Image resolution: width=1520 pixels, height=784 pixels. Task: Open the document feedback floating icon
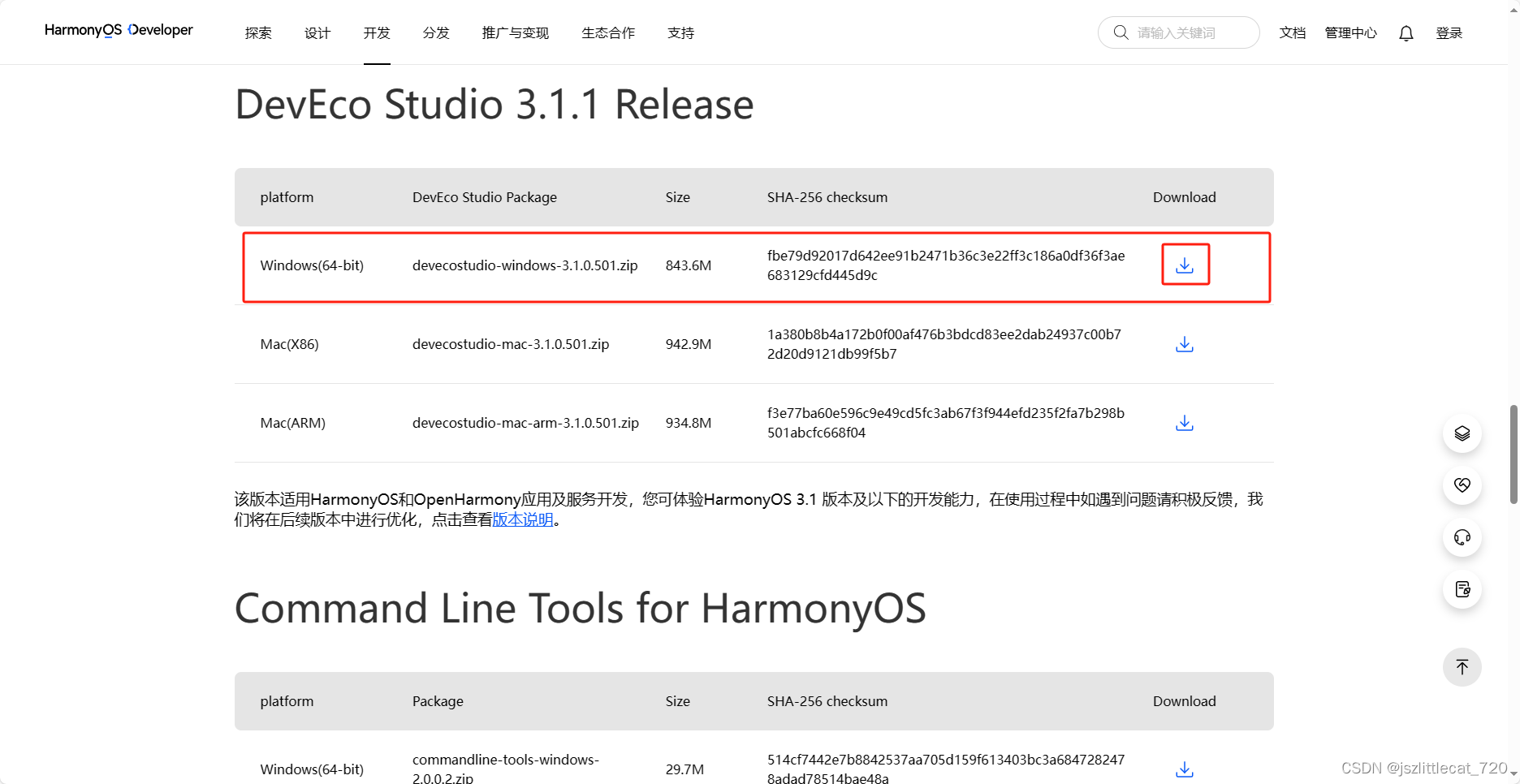click(x=1462, y=589)
